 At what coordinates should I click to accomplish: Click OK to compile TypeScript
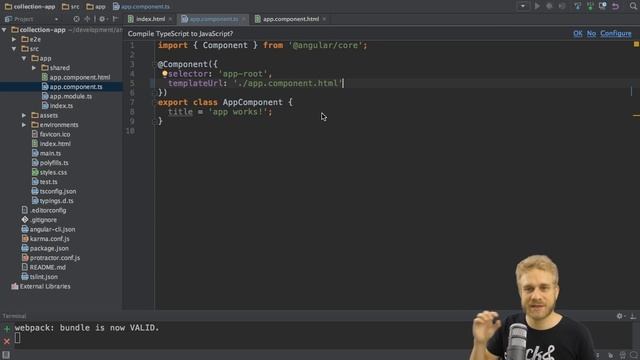578,33
